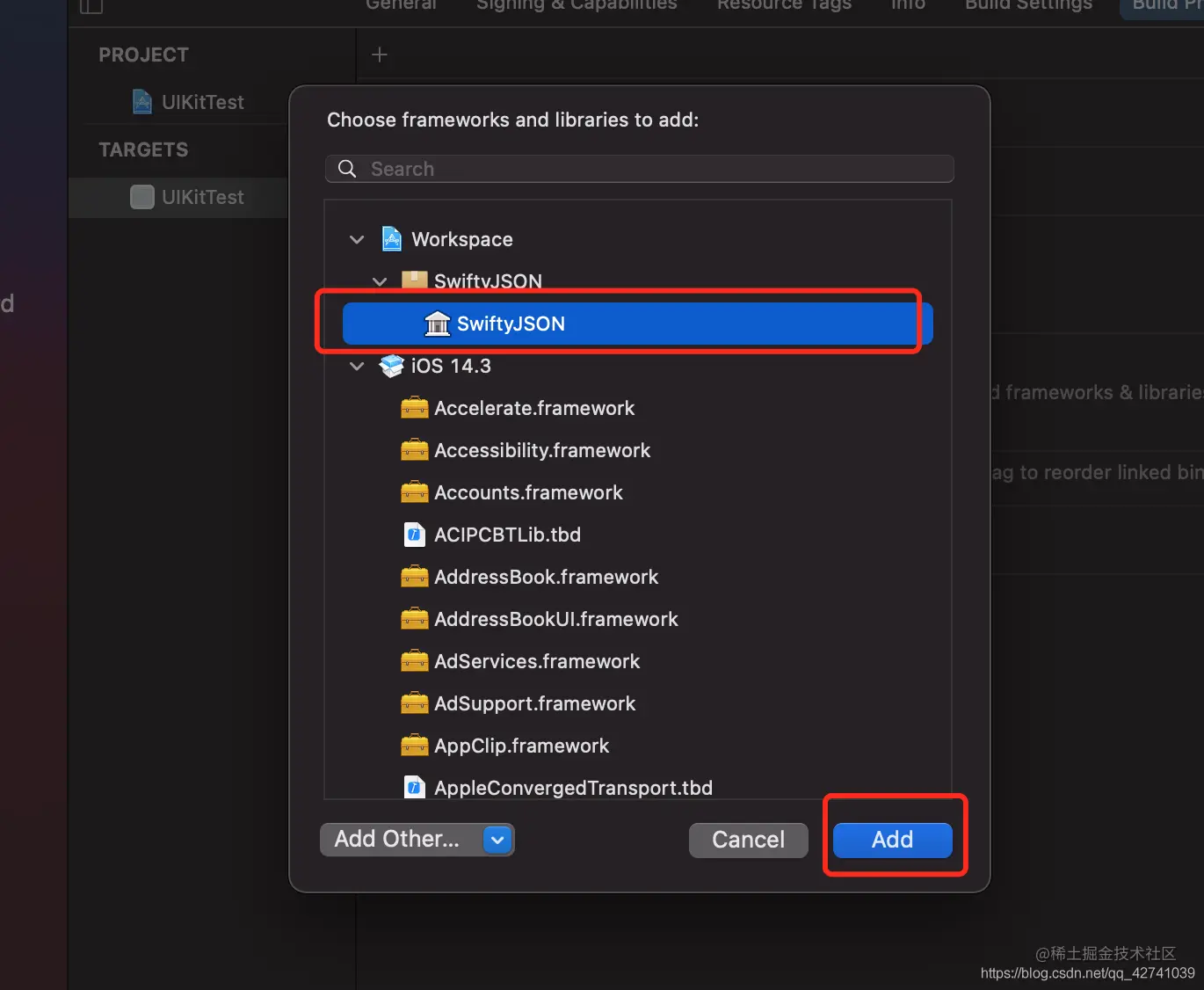Click the AddressBookUI.framework toolbox icon
Viewport: 1204px width, 990px height.
pos(414,619)
